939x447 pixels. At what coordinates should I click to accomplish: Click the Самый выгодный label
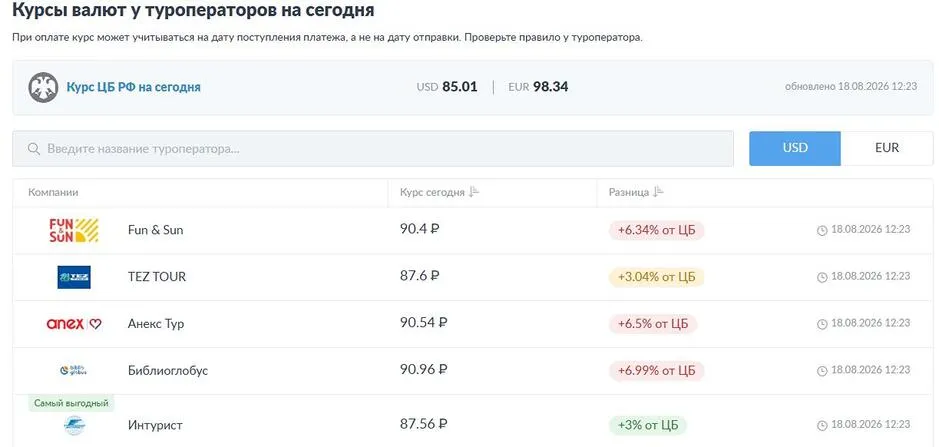pyautogui.click(x=71, y=403)
